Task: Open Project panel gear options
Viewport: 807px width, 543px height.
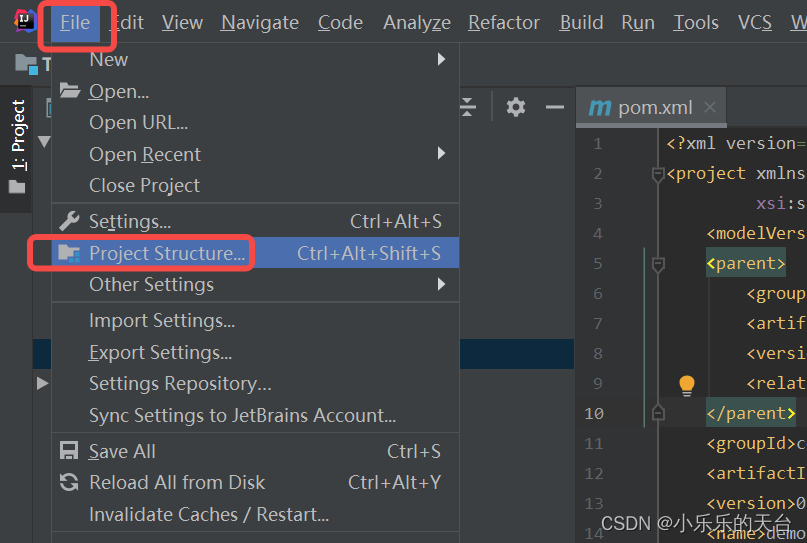Action: point(516,107)
